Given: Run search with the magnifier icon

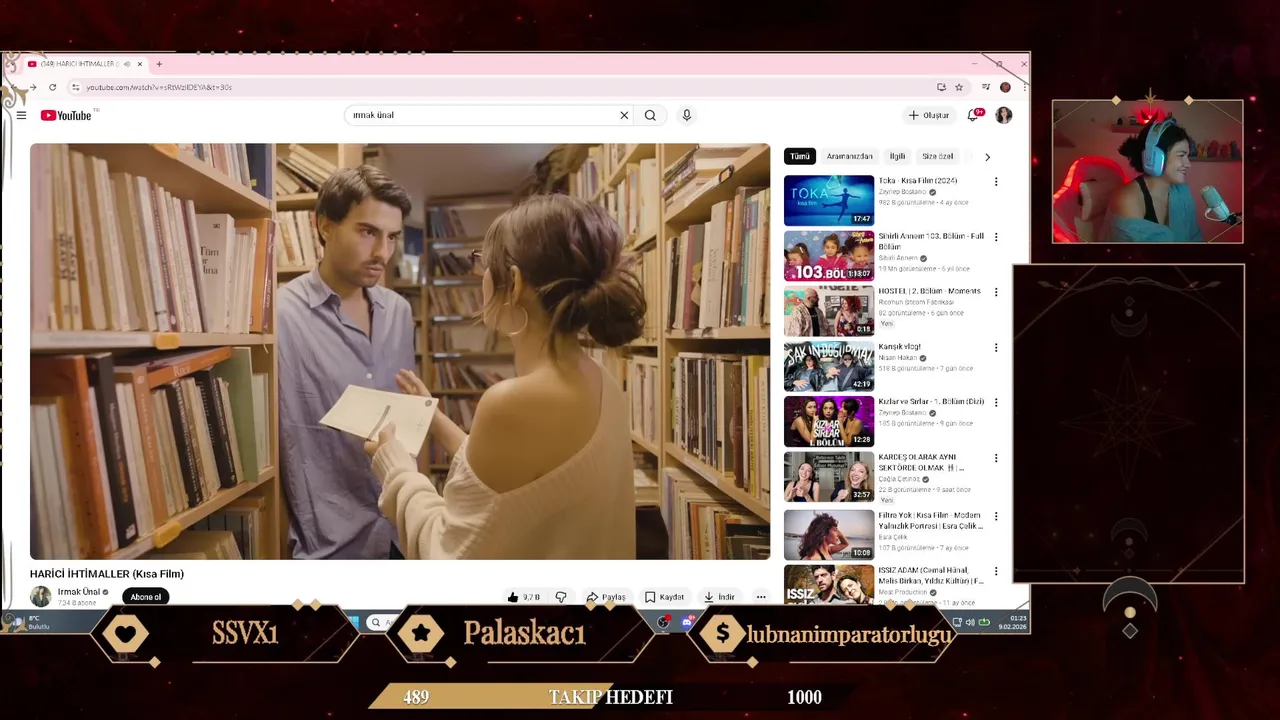Looking at the screenshot, I should (x=650, y=115).
